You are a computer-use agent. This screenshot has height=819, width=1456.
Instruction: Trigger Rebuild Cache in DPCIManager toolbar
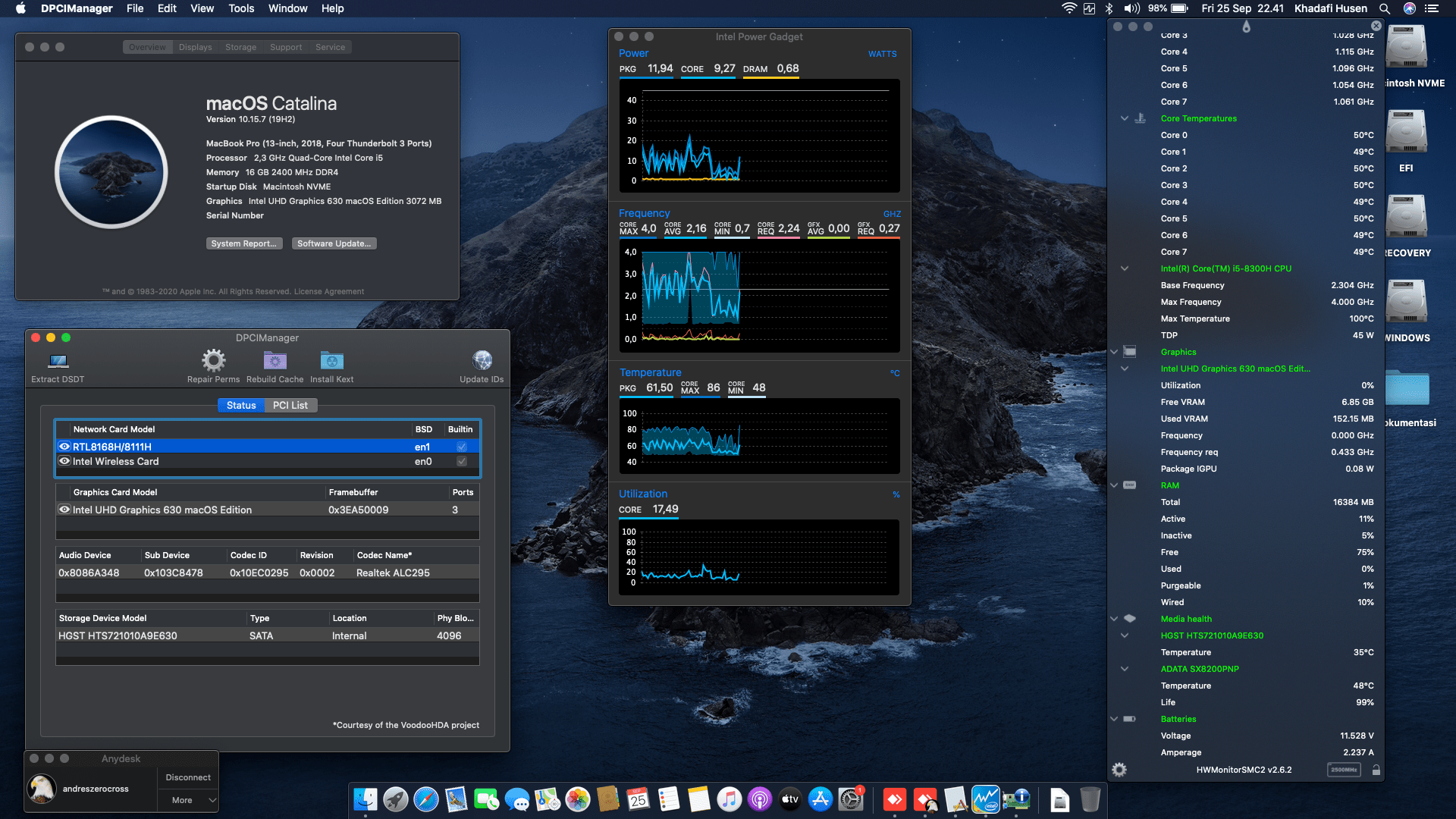(275, 361)
